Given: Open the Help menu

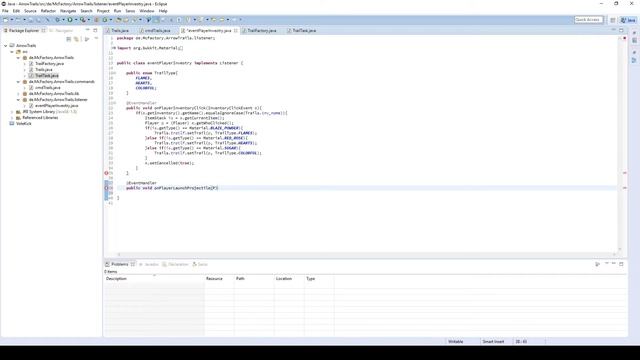Looking at the screenshot, I should click(163, 11).
